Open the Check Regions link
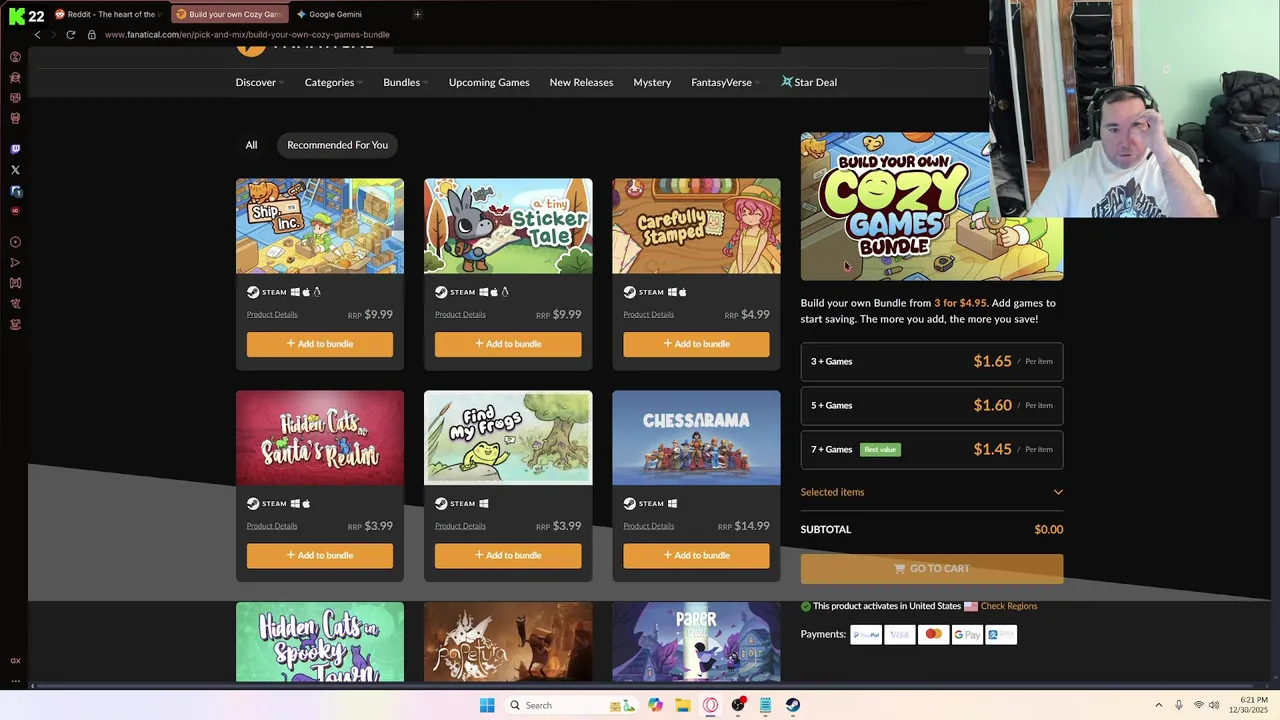This screenshot has width=1280, height=720. 1009,606
